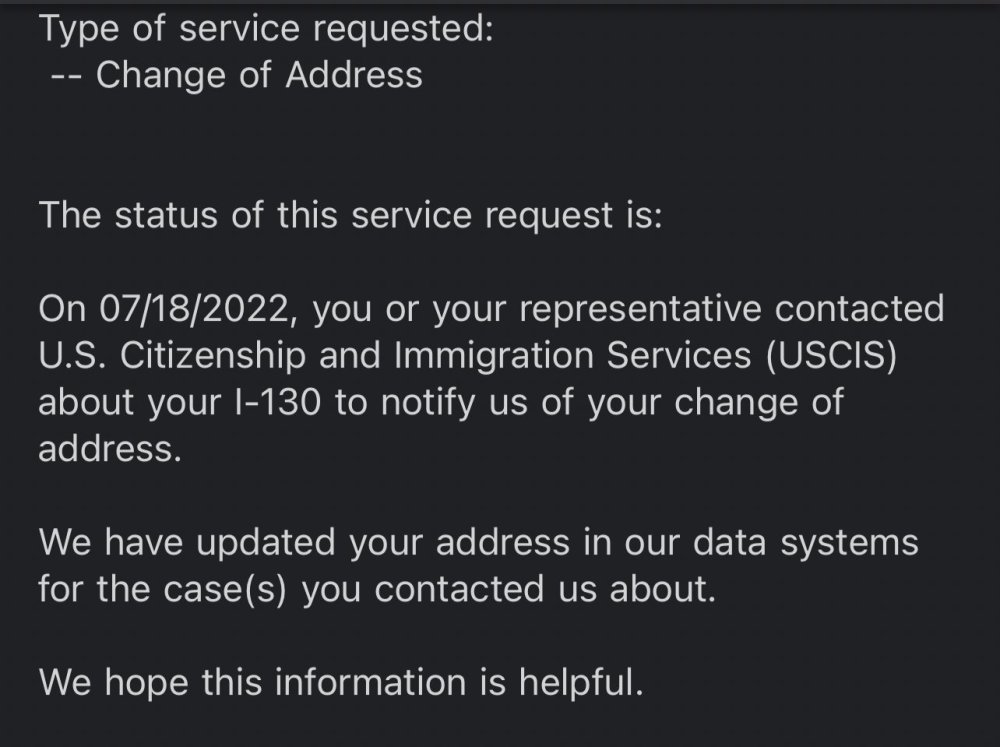
Task: Click the words "We hope"
Action: tap(112, 683)
